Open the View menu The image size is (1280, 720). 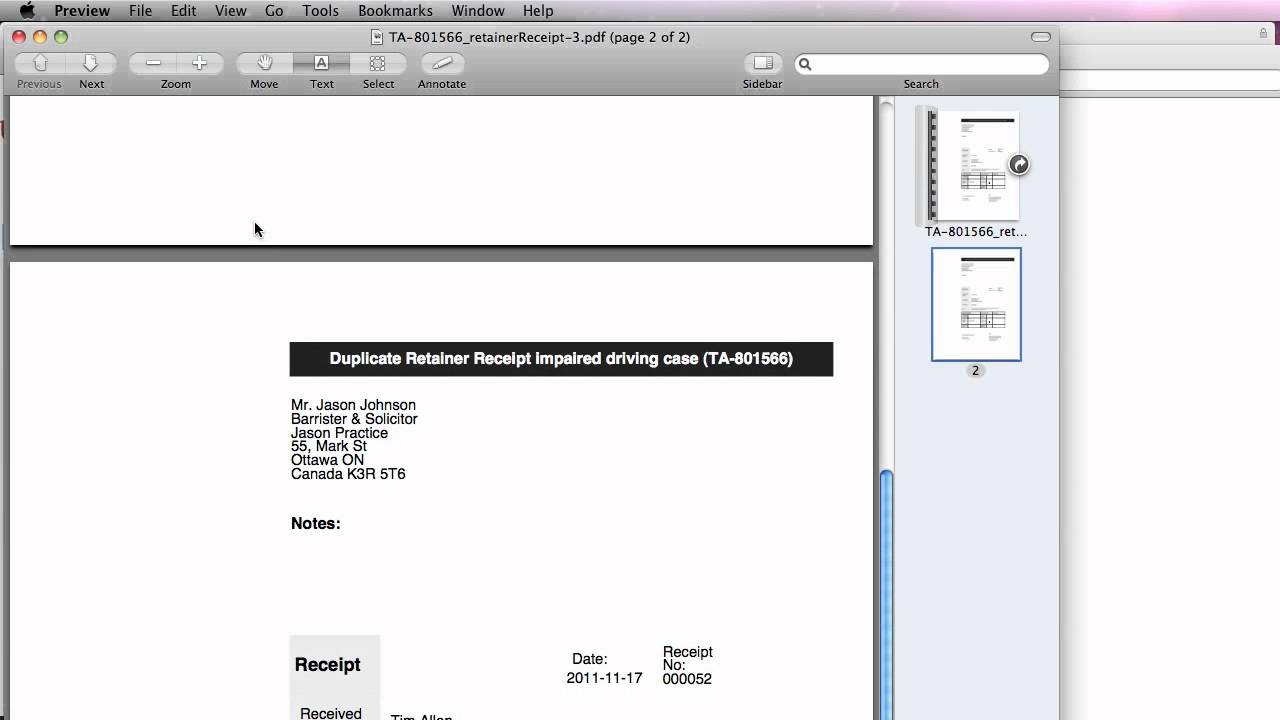(x=231, y=11)
